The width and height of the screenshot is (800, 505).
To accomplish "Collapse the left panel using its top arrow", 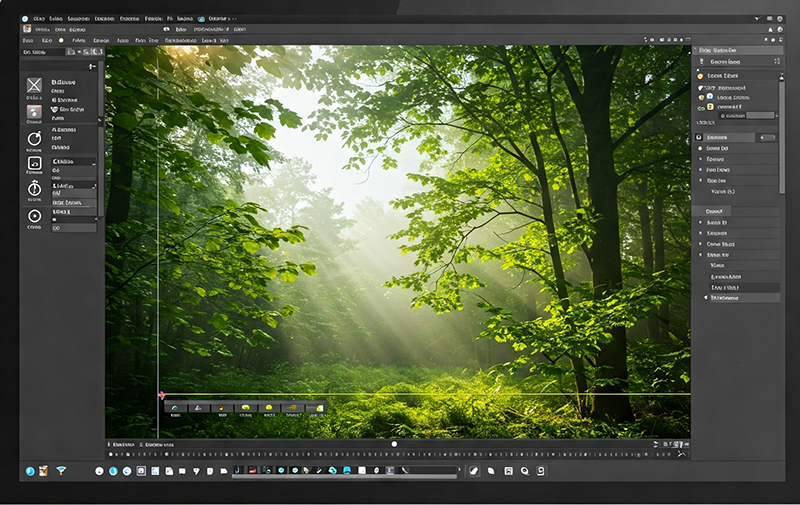I will tap(92, 66).
